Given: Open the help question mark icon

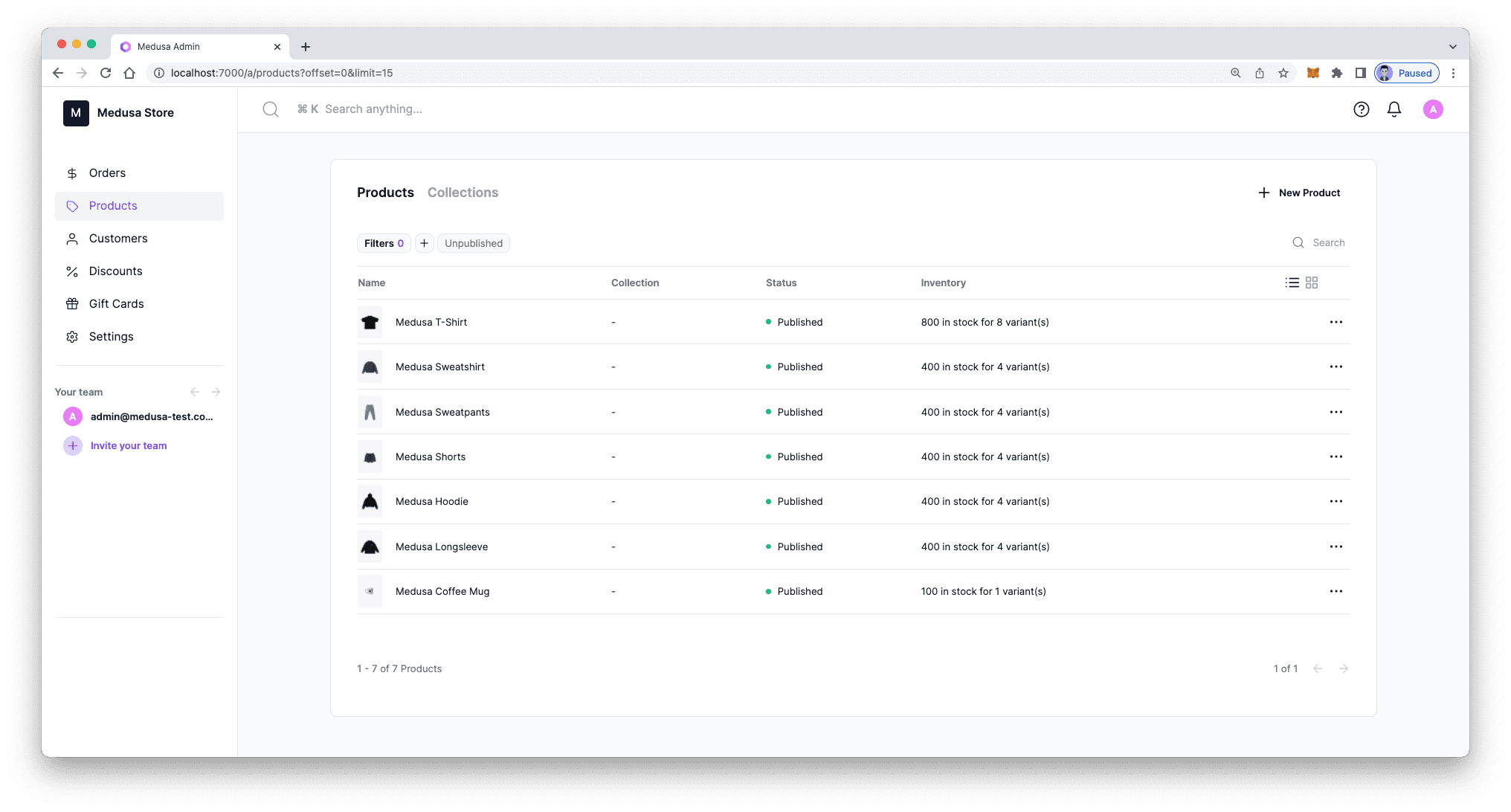Looking at the screenshot, I should 1361,109.
